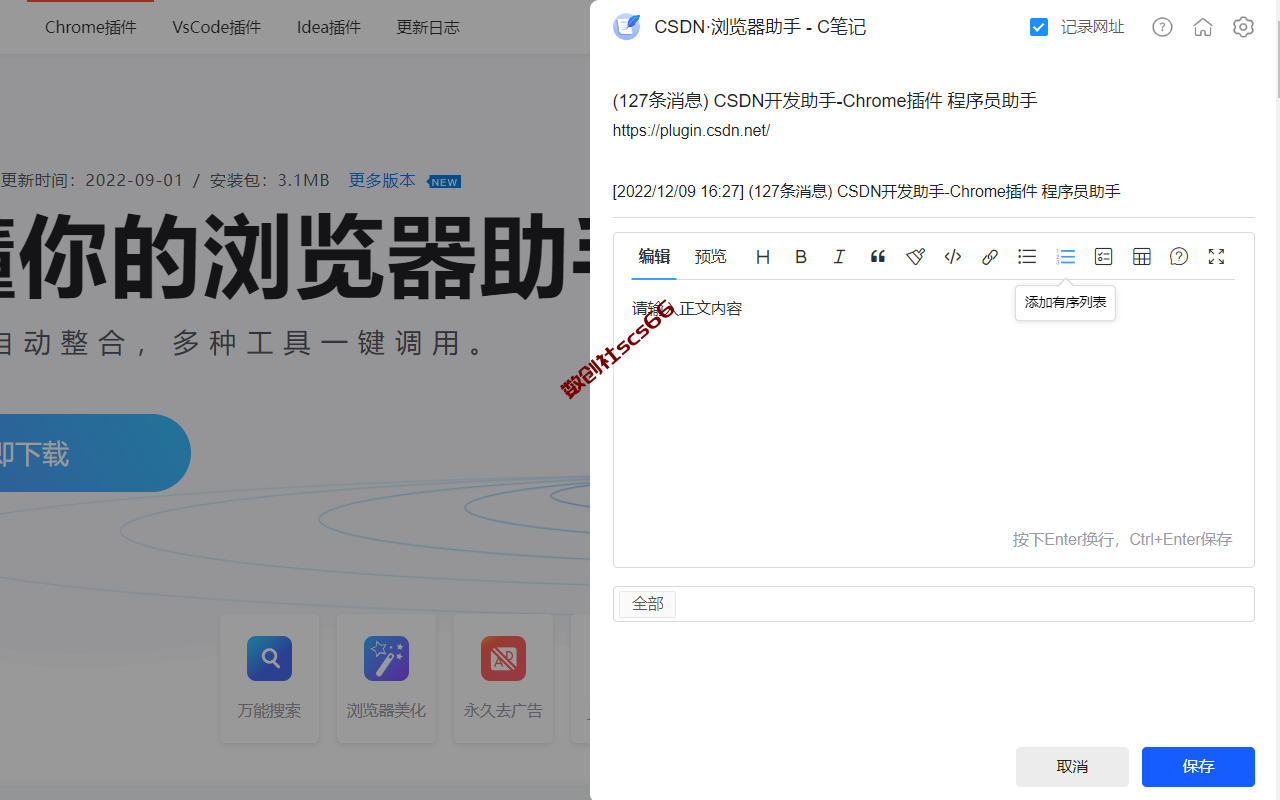Viewport: 1280px width, 800px height.
Task: Insert a heading with the H icon
Action: (763, 257)
